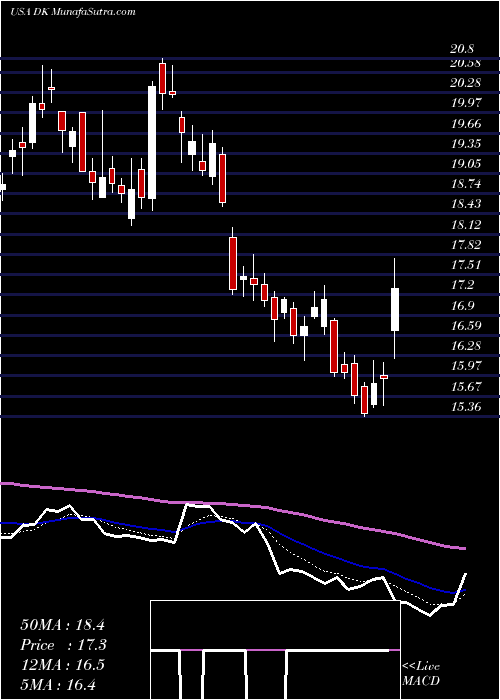Select the 20.8 price axis label
The width and height of the screenshot is (500, 700).
pyautogui.click(x=462, y=49)
